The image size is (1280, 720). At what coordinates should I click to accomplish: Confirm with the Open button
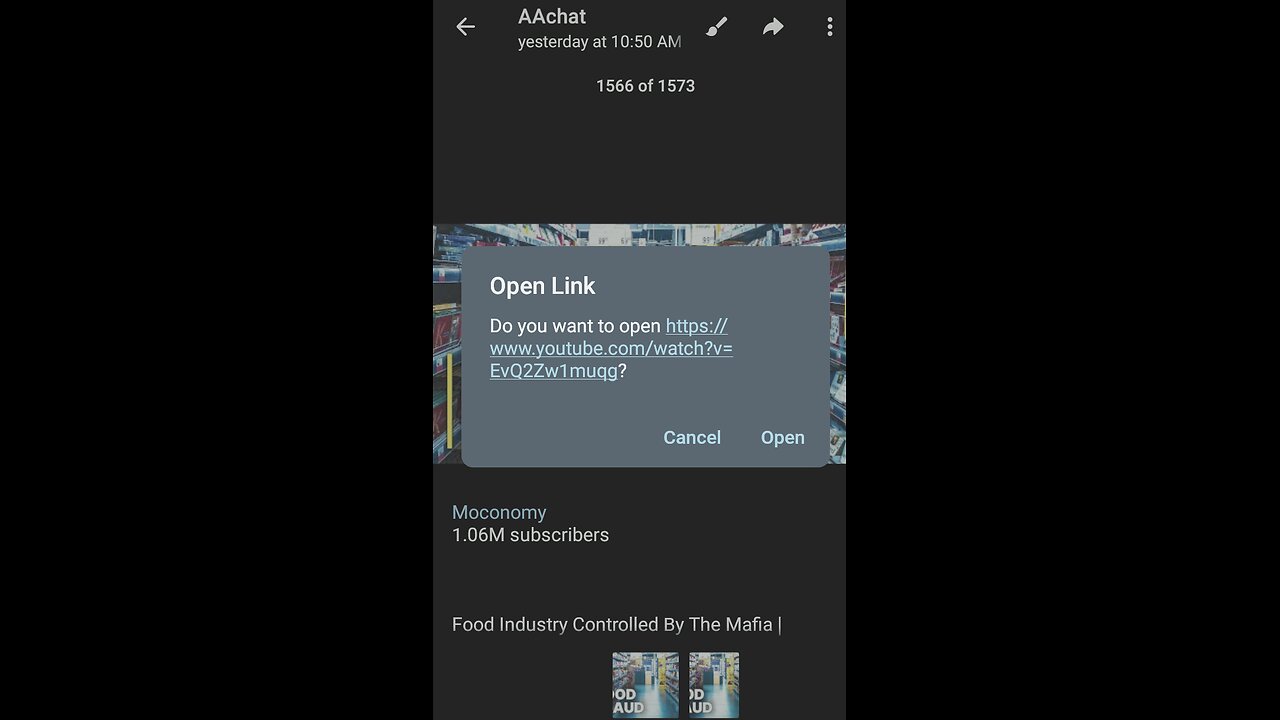click(x=782, y=437)
